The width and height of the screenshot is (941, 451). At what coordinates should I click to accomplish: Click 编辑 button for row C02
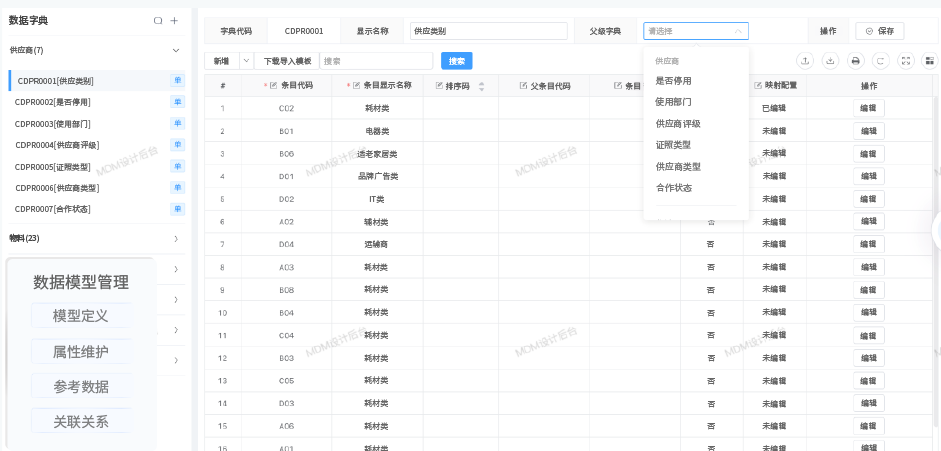click(x=868, y=108)
